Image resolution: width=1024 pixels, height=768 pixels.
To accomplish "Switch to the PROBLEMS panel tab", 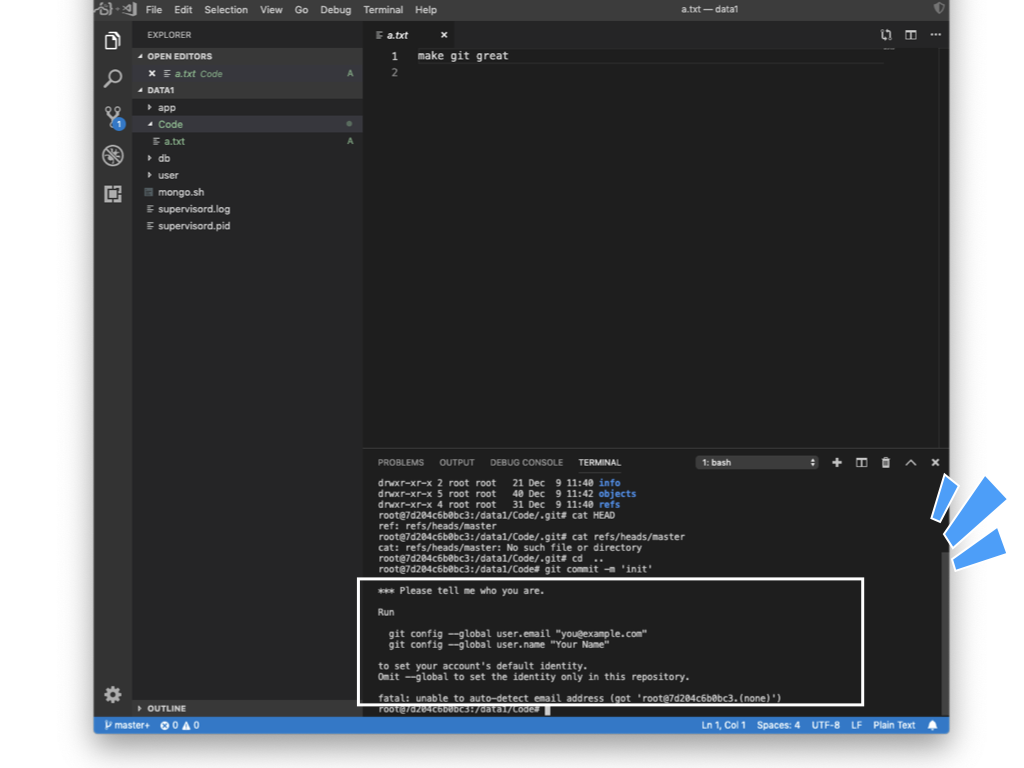I will coord(400,463).
